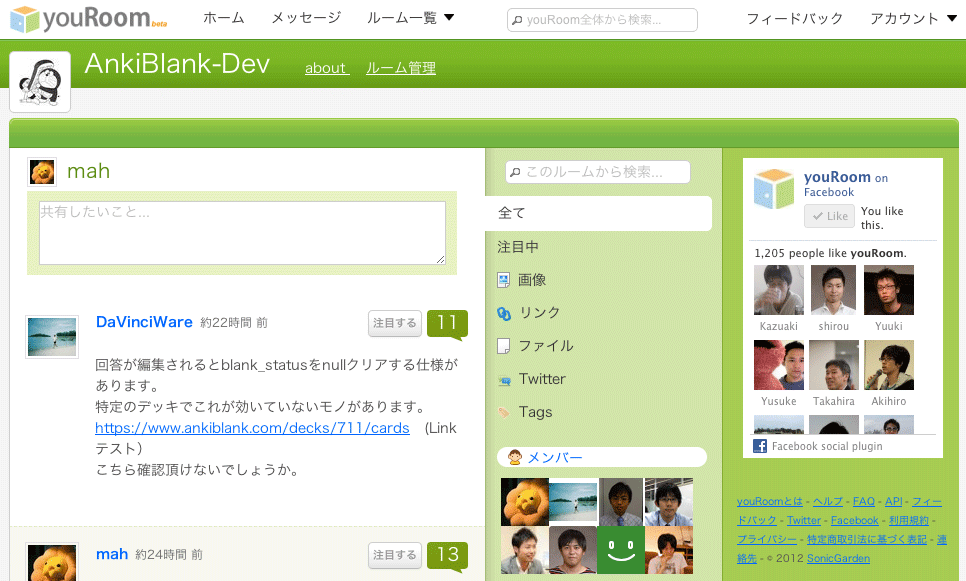Open the youRoomとは footer link
The image size is (966, 581).
click(769, 502)
